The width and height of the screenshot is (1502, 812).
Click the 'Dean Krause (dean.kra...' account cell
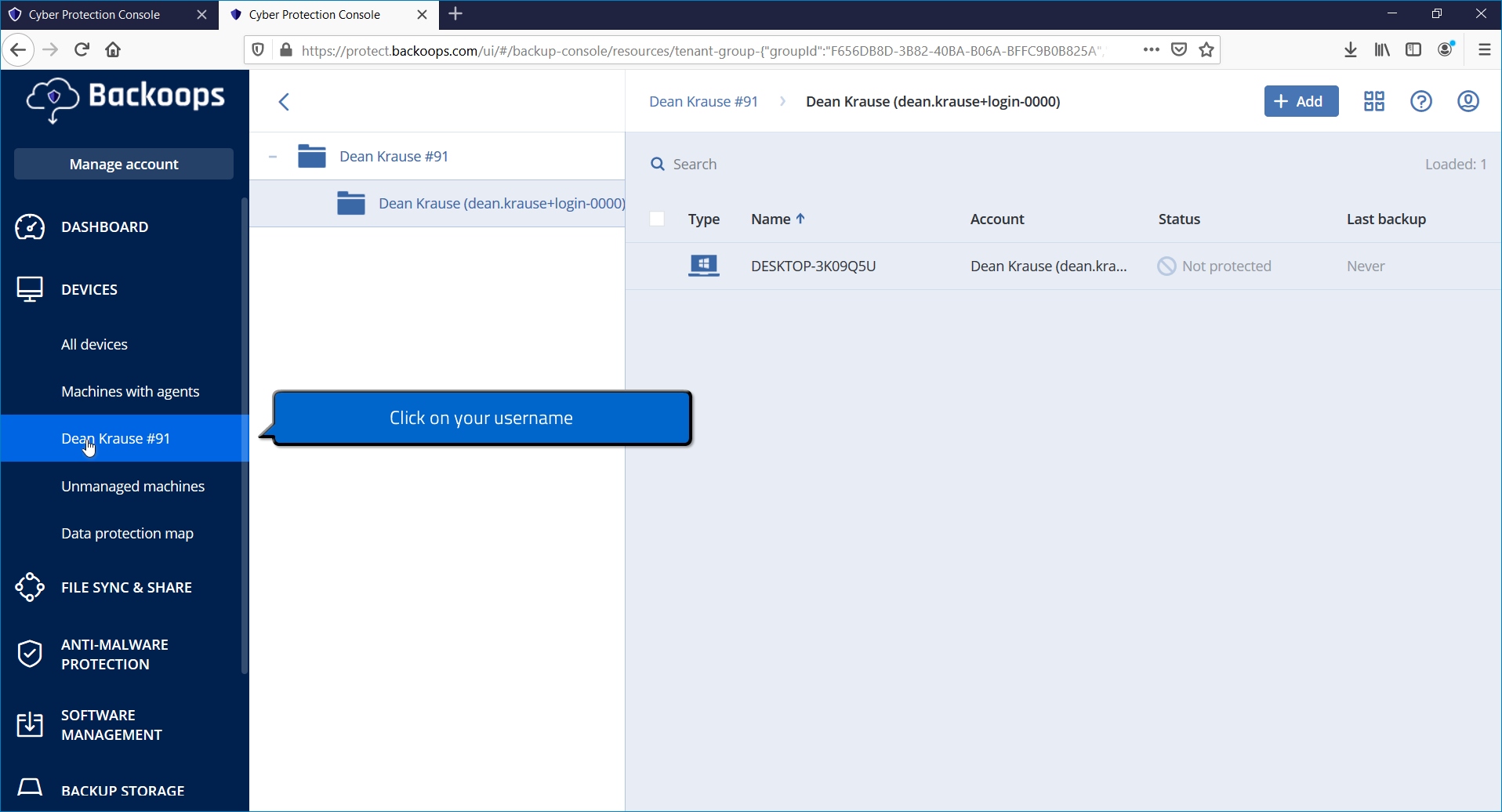tap(1049, 266)
